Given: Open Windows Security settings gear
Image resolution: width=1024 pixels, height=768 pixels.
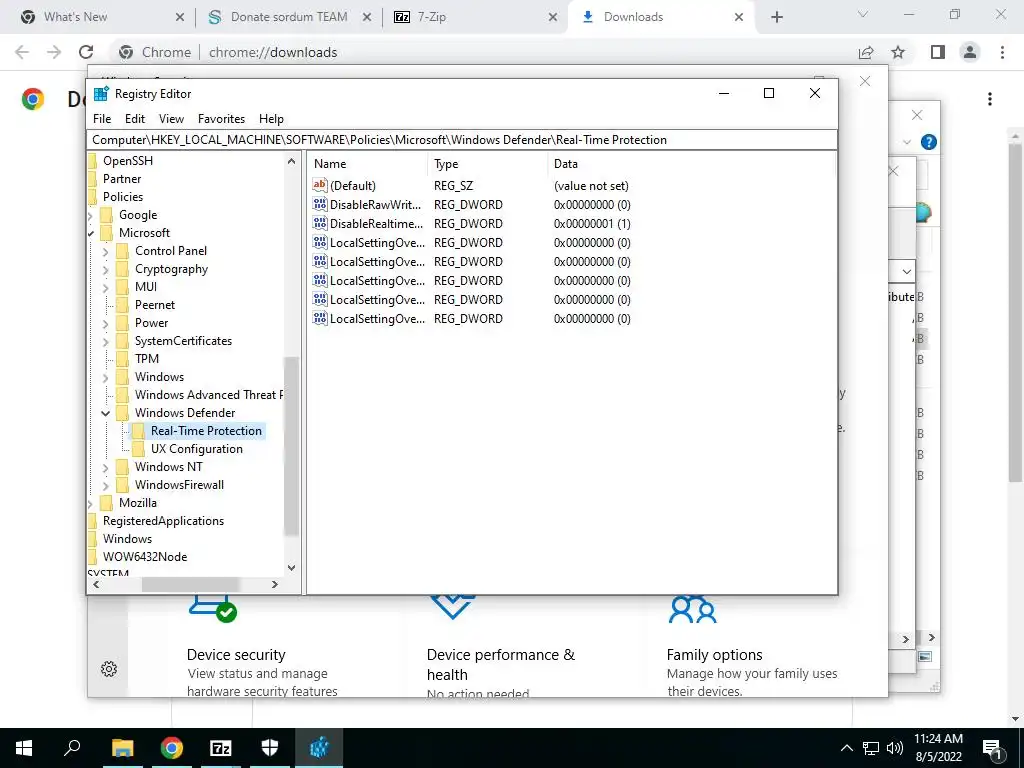Looking at the screenshot, I should click(x=109, y=669).
